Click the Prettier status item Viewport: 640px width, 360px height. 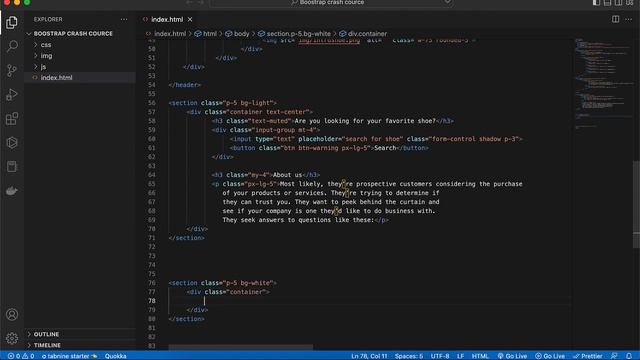(588, 356)
